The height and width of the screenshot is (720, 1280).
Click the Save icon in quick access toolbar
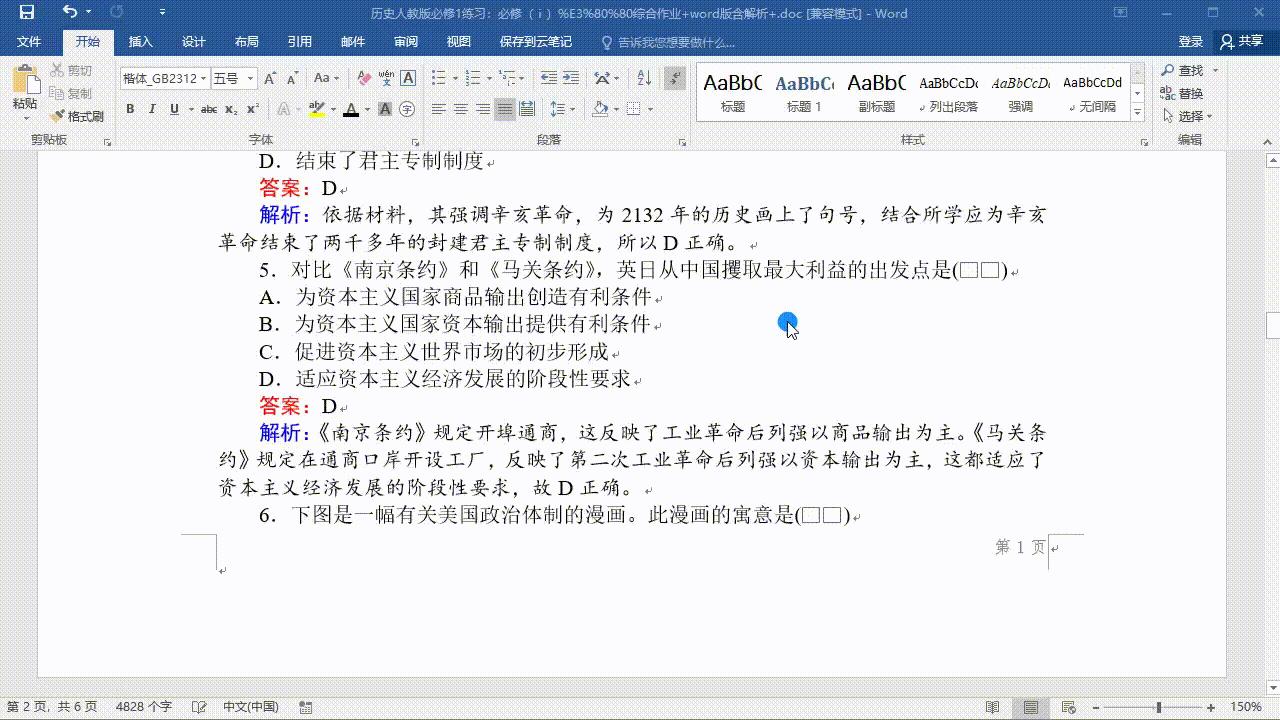26,11
